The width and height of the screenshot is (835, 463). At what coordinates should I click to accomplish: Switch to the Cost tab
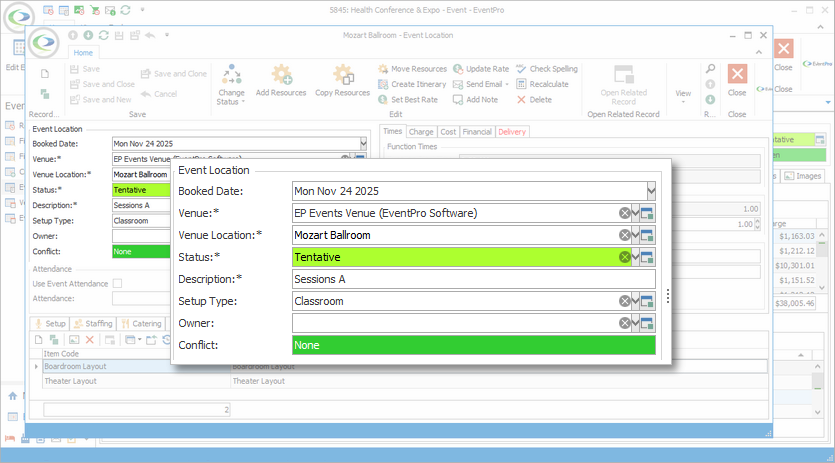[448, 132]
